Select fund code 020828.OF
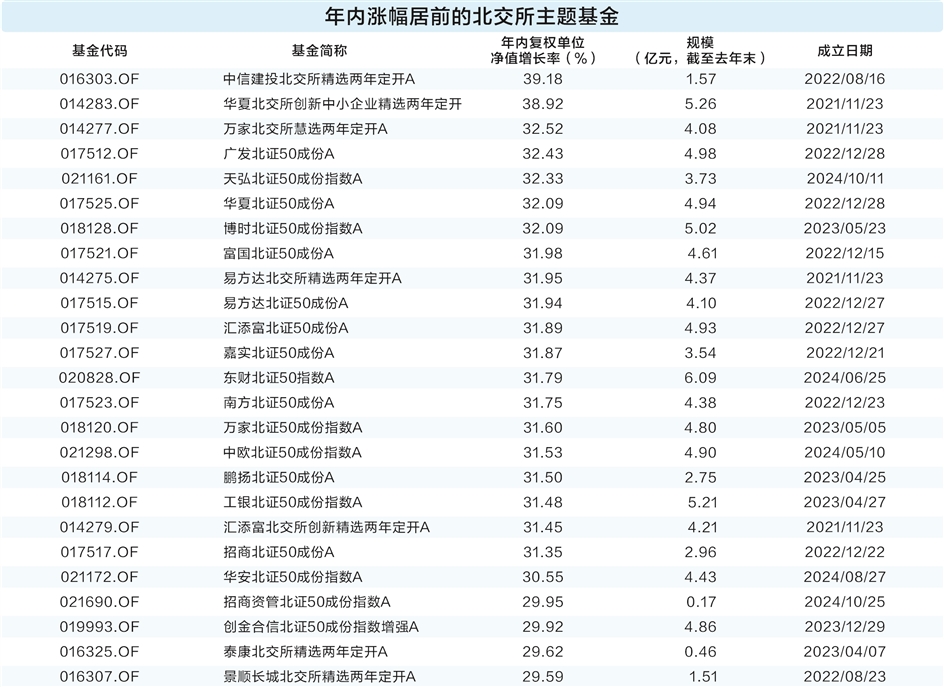The image size is (944, 687). [x=99, y=378]
